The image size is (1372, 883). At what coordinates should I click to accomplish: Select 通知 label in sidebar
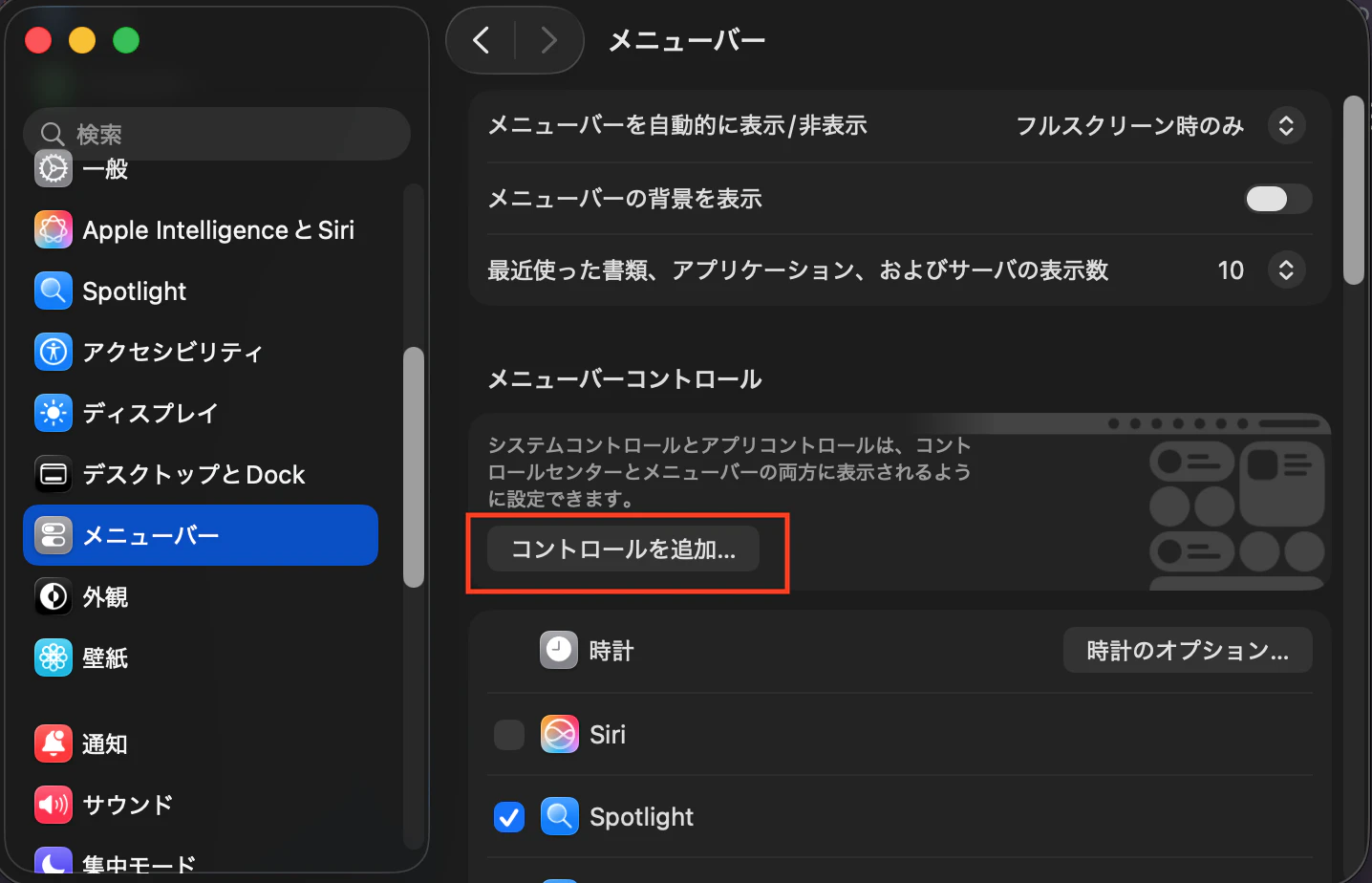[105, 743]
